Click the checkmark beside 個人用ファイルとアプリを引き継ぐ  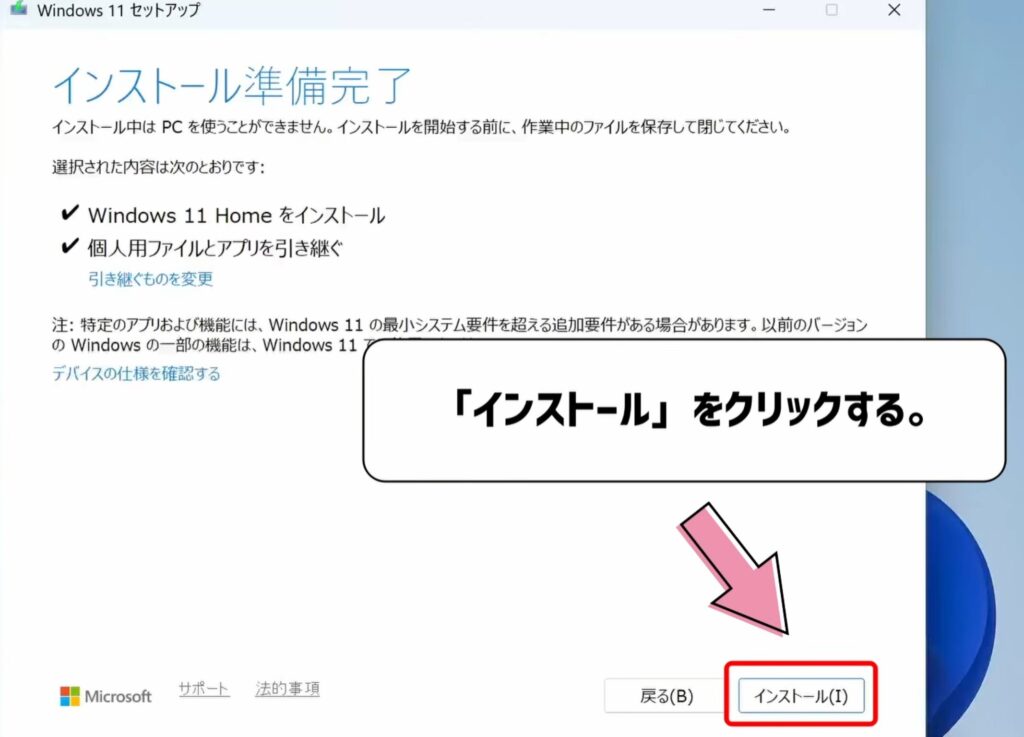pos(72,243)
